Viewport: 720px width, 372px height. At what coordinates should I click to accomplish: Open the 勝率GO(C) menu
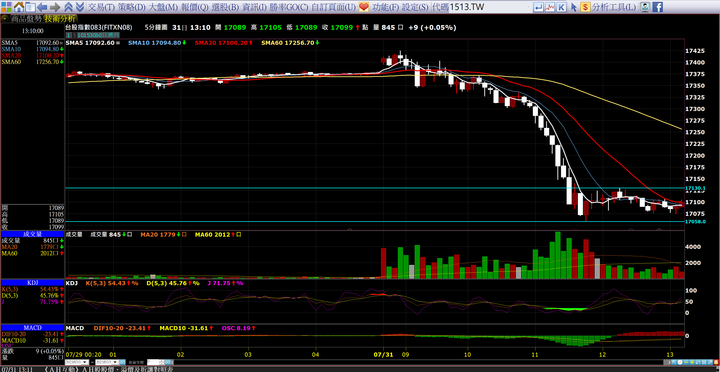tap(289, 7)
